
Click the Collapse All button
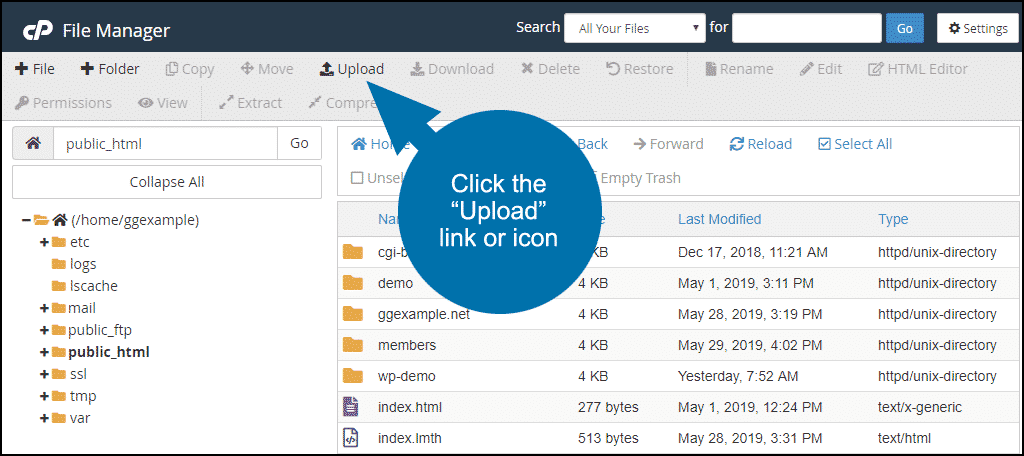167,182
